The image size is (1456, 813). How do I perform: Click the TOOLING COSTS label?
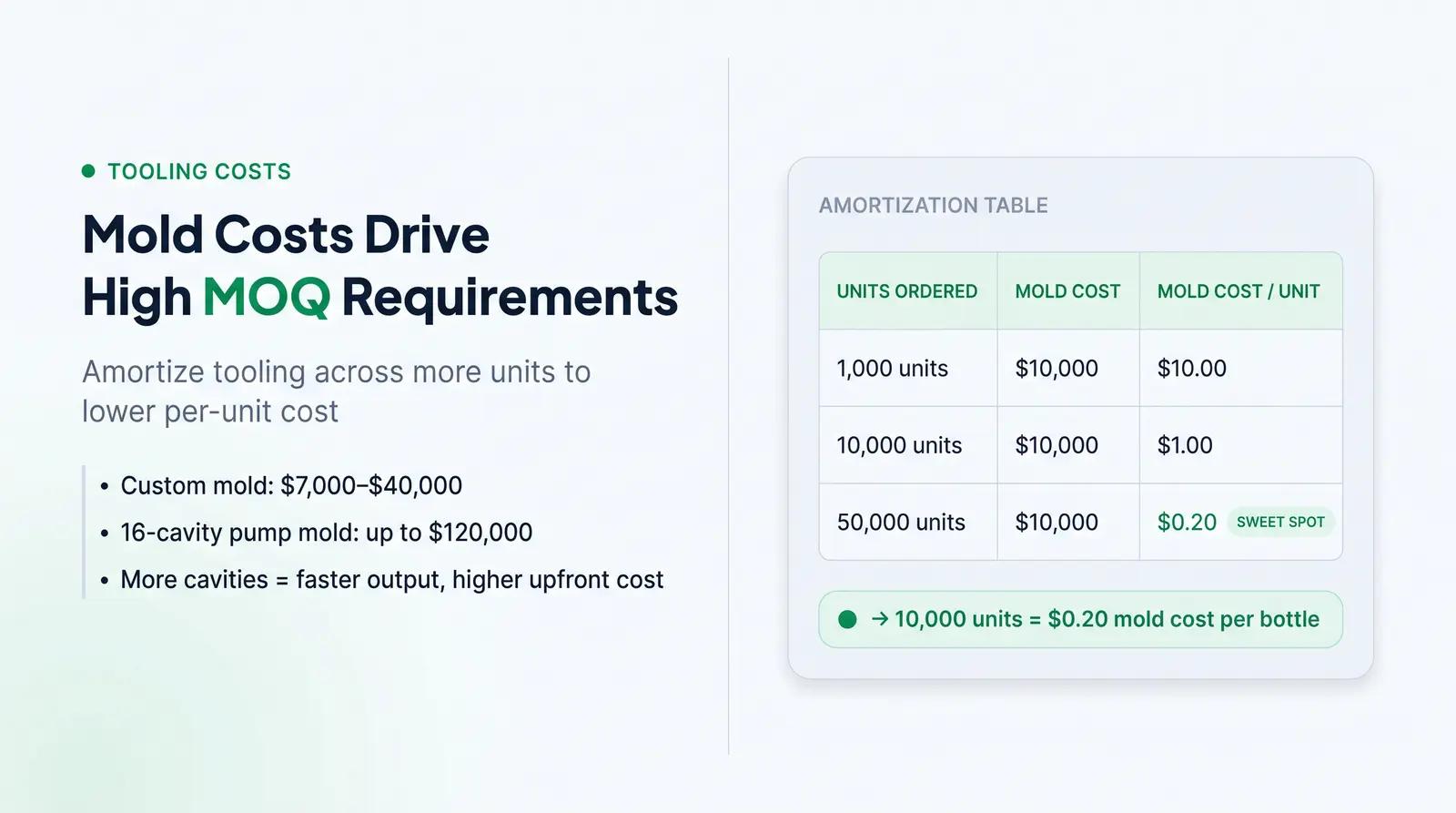(199, 171)
